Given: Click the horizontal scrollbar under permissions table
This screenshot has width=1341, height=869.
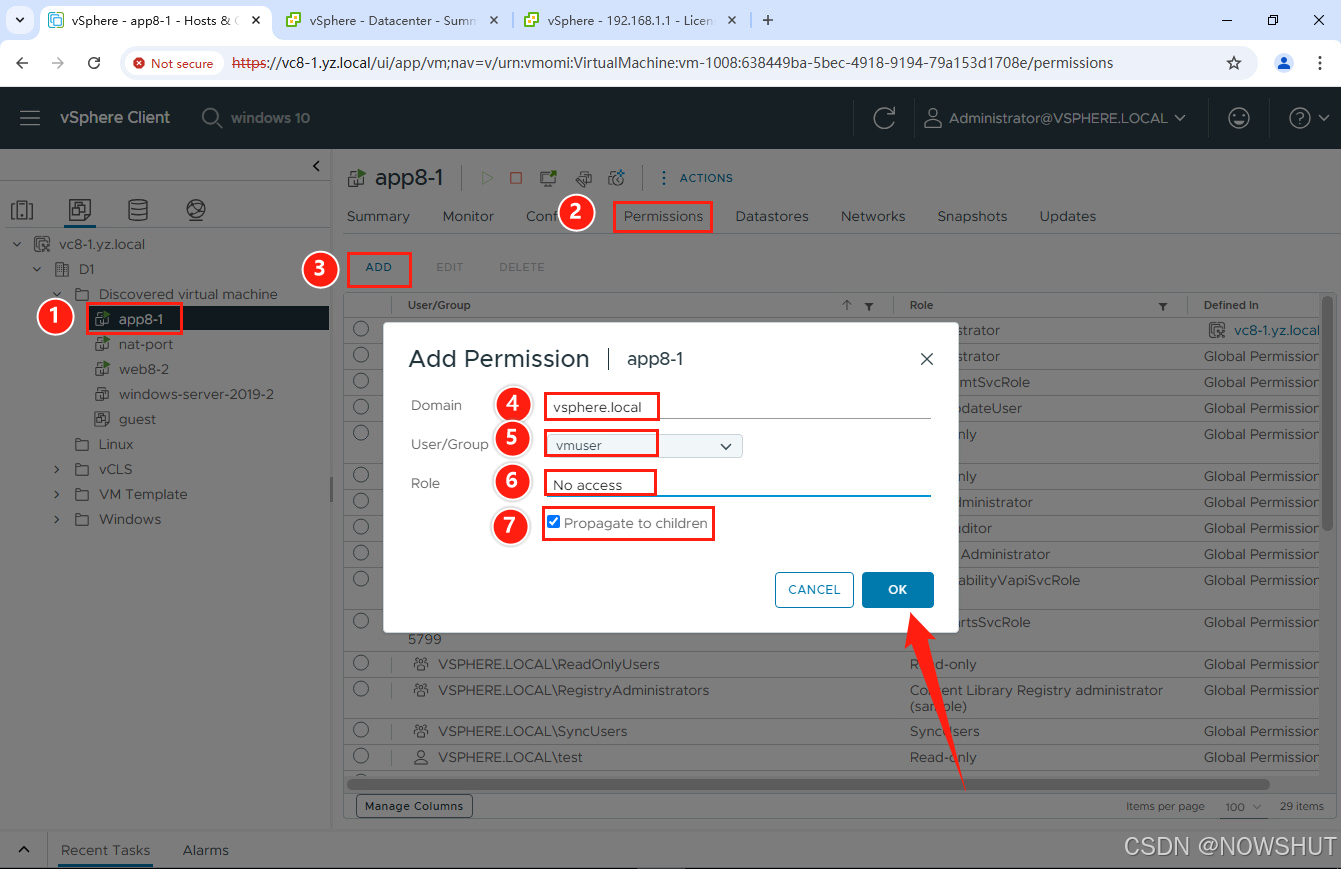Looking at the screenshot, I should pos(808,785).
